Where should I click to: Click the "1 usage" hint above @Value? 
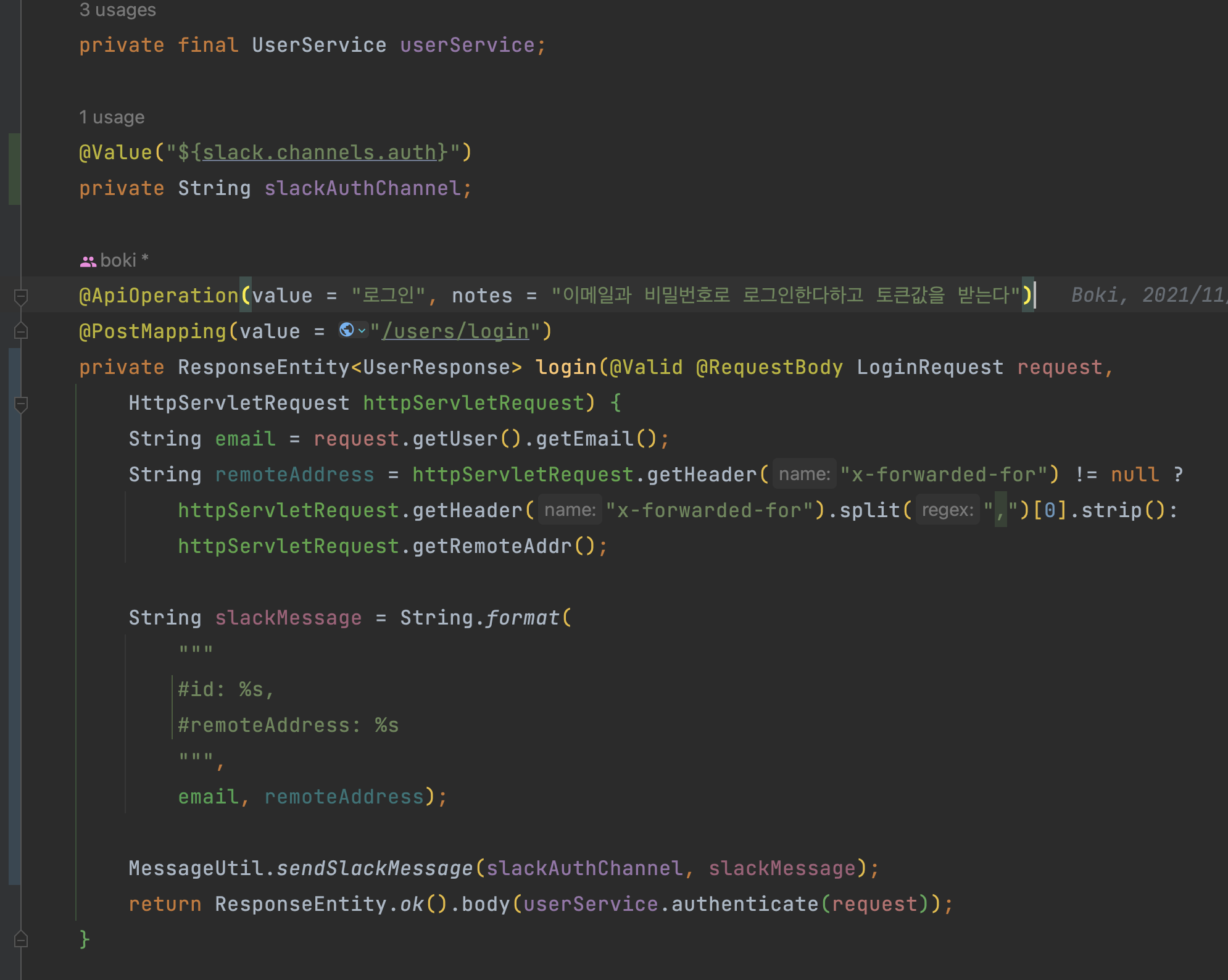112,117
